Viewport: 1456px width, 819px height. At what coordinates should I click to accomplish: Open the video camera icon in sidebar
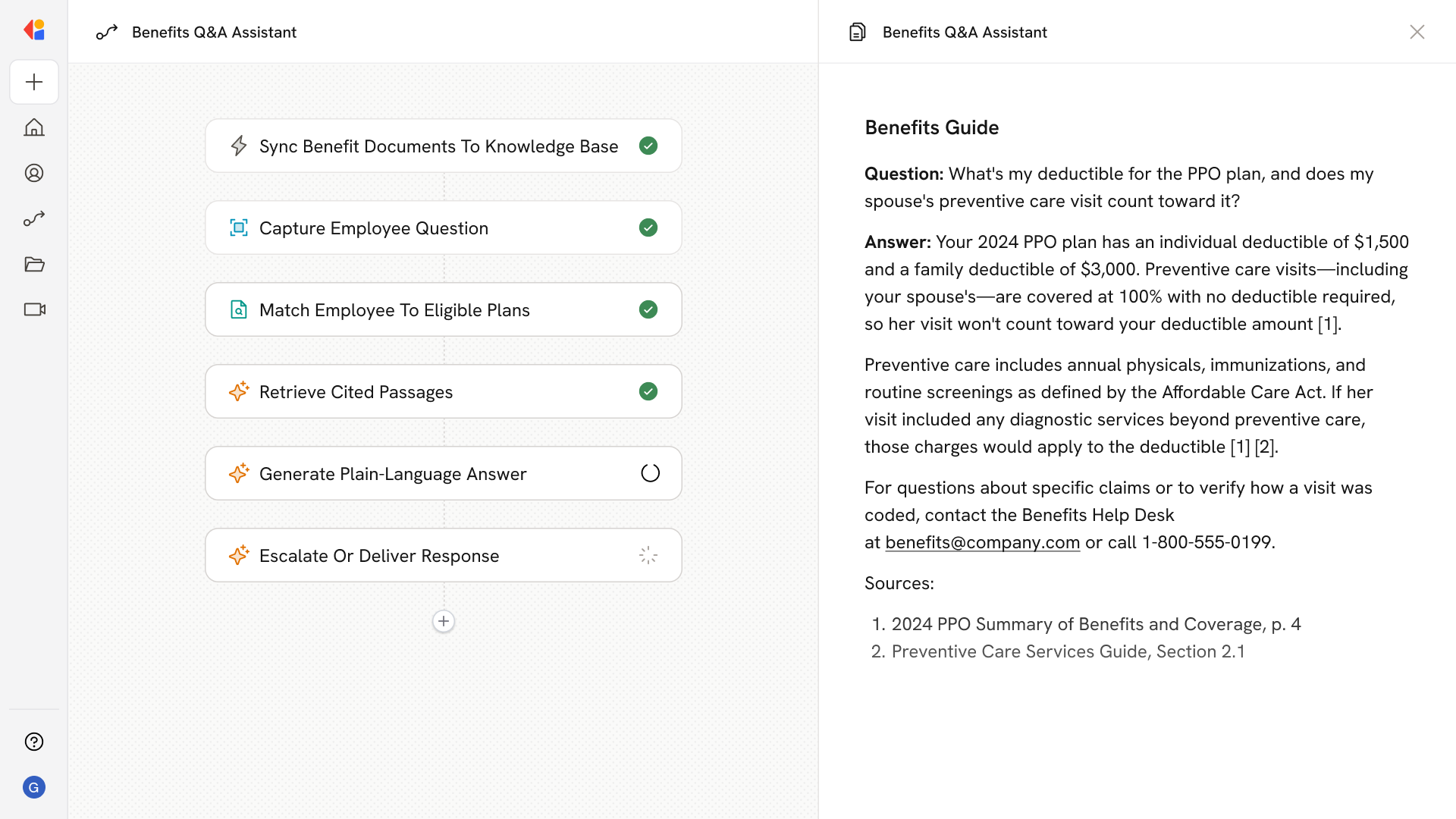34,309
